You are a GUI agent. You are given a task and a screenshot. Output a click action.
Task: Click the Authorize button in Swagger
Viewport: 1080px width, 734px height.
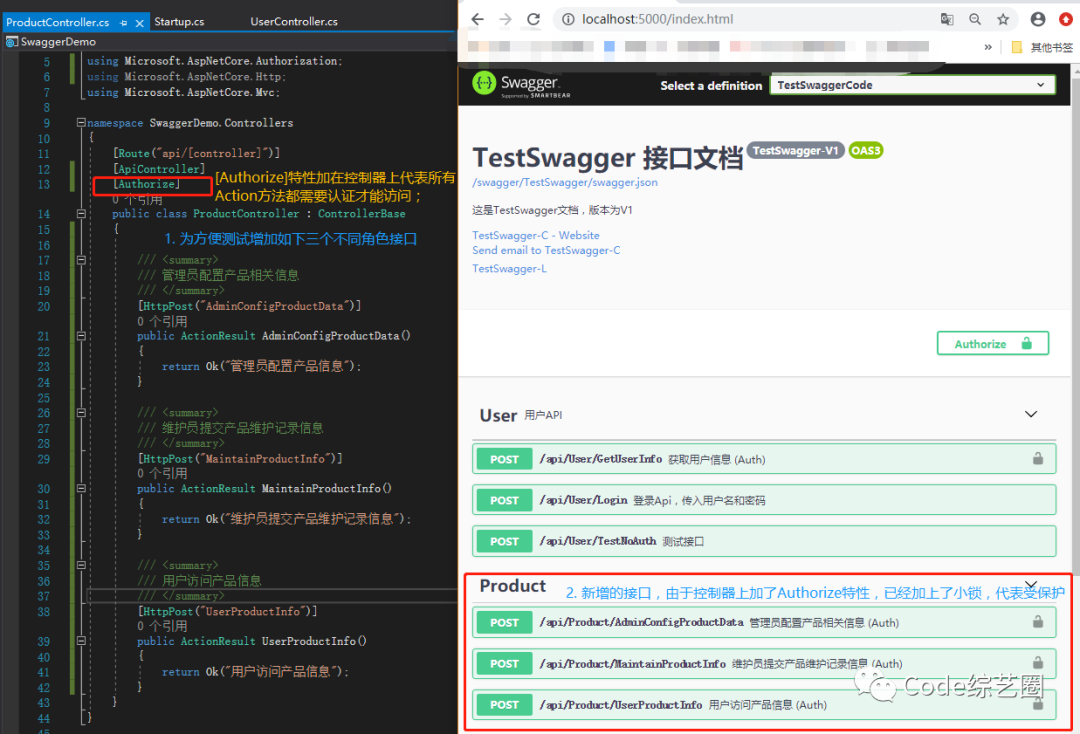coord(993,344)
